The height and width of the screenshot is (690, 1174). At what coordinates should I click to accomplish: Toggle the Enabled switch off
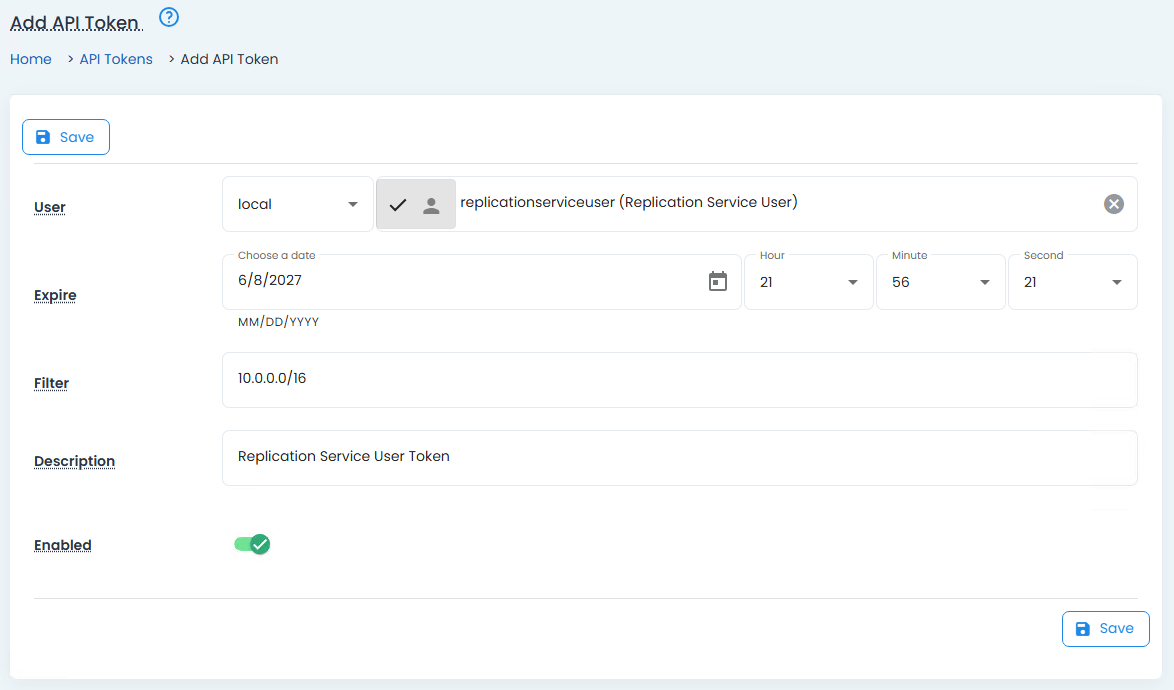pyautogui.click(x=252, y=544)
